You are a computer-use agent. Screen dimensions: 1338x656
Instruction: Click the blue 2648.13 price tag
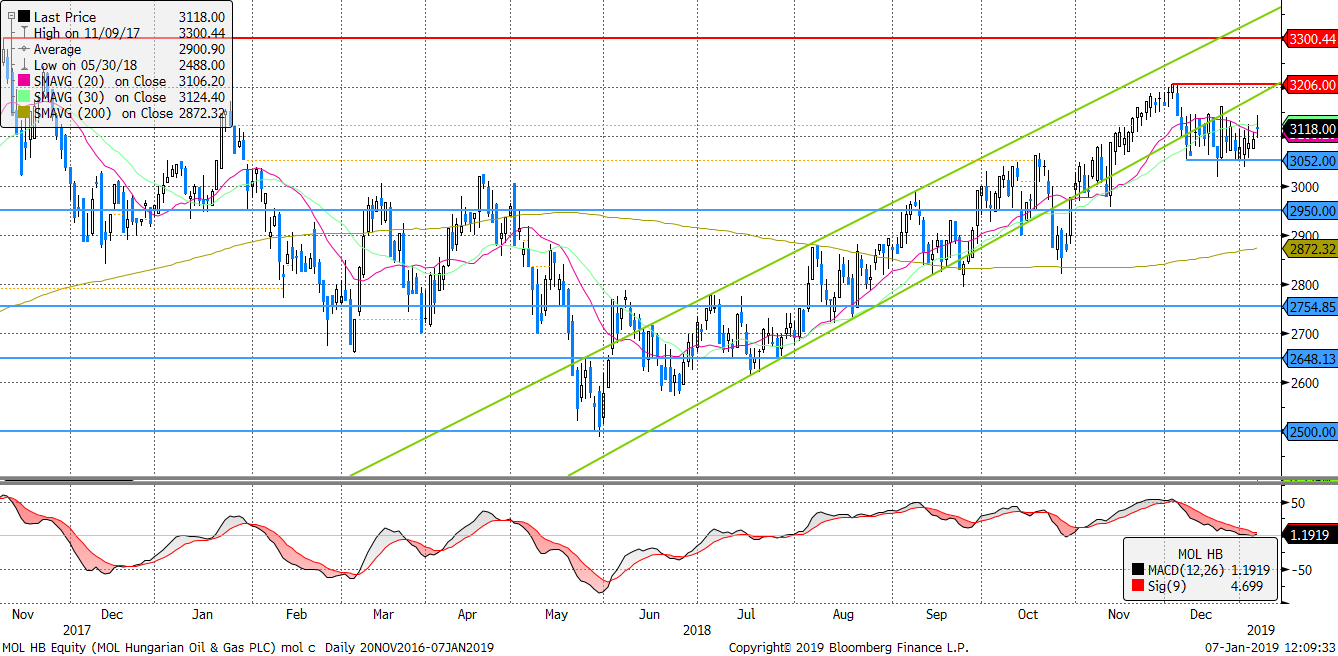(1311, 358)
